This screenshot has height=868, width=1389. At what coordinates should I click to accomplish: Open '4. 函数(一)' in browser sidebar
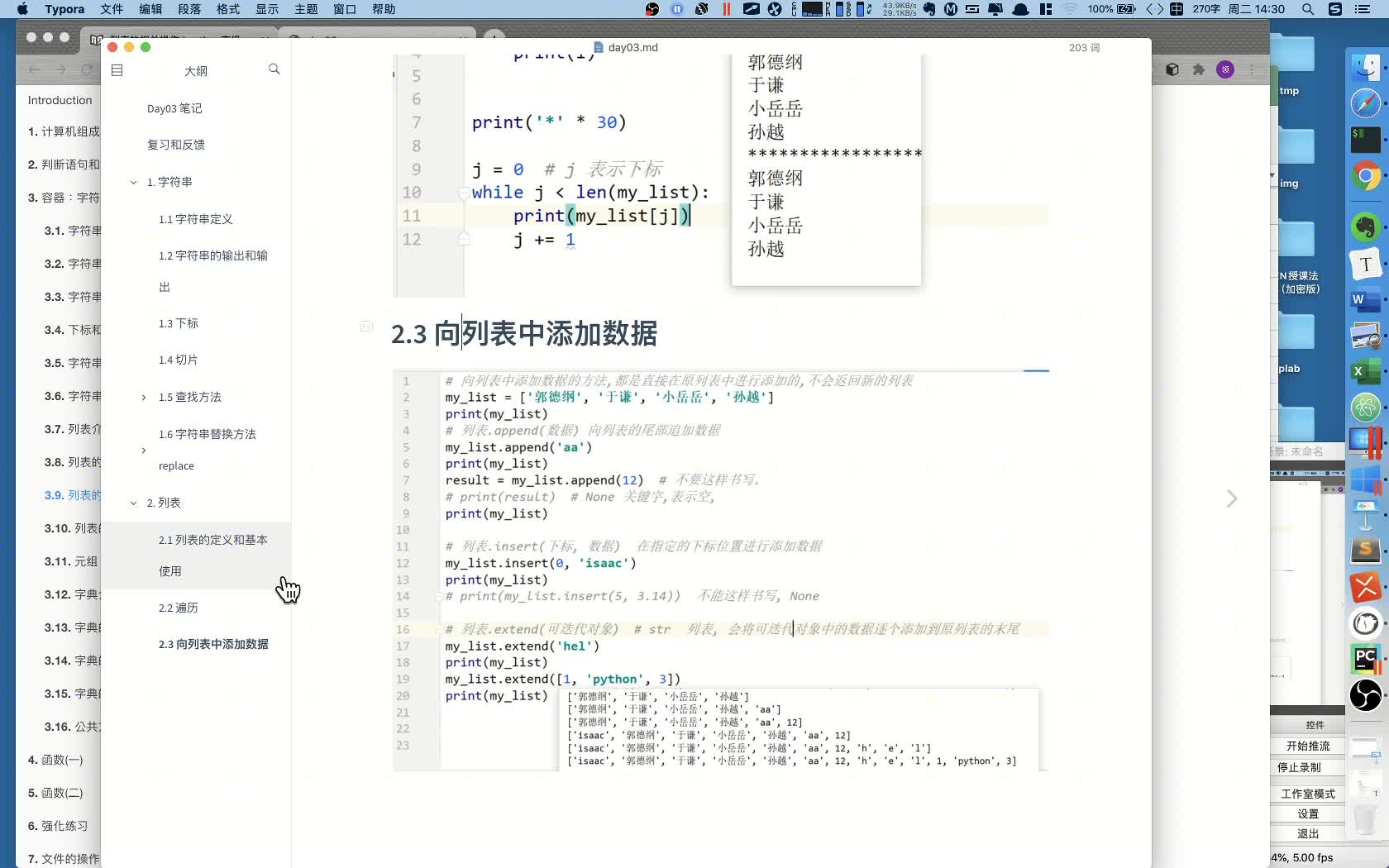55,760
